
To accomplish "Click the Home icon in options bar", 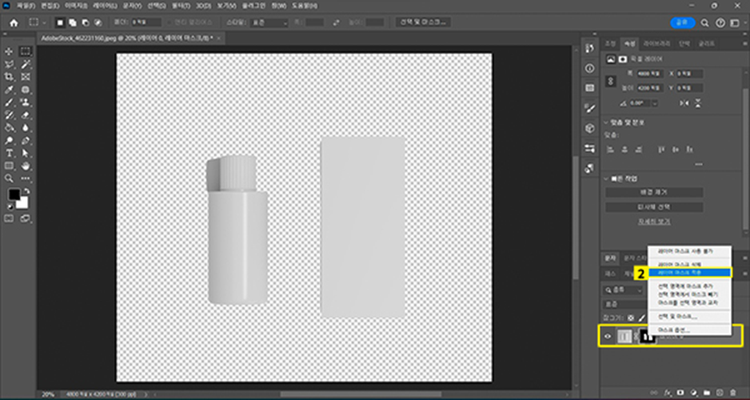I will 14,22.
